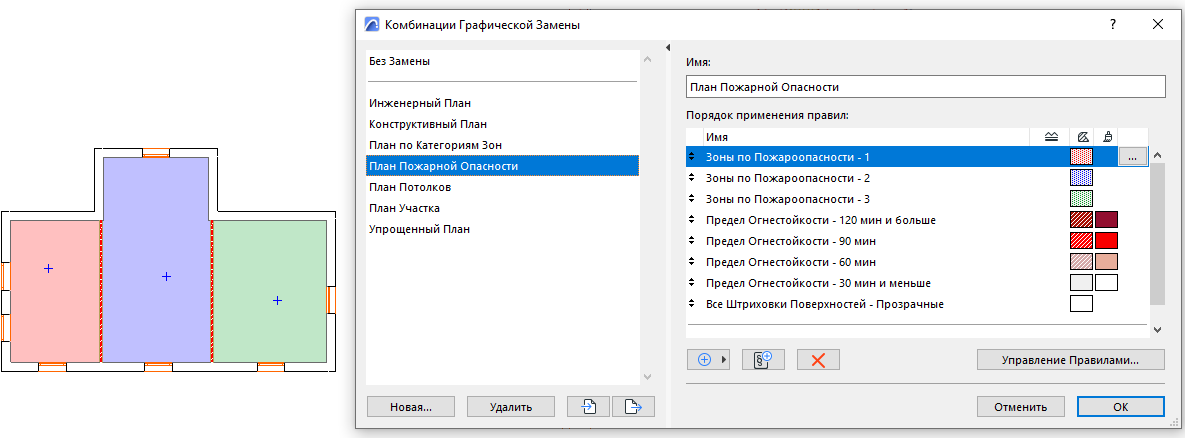Select 'Инженерный План' combination
This screenshot has width=1185, height=438.
coord(420,103)
